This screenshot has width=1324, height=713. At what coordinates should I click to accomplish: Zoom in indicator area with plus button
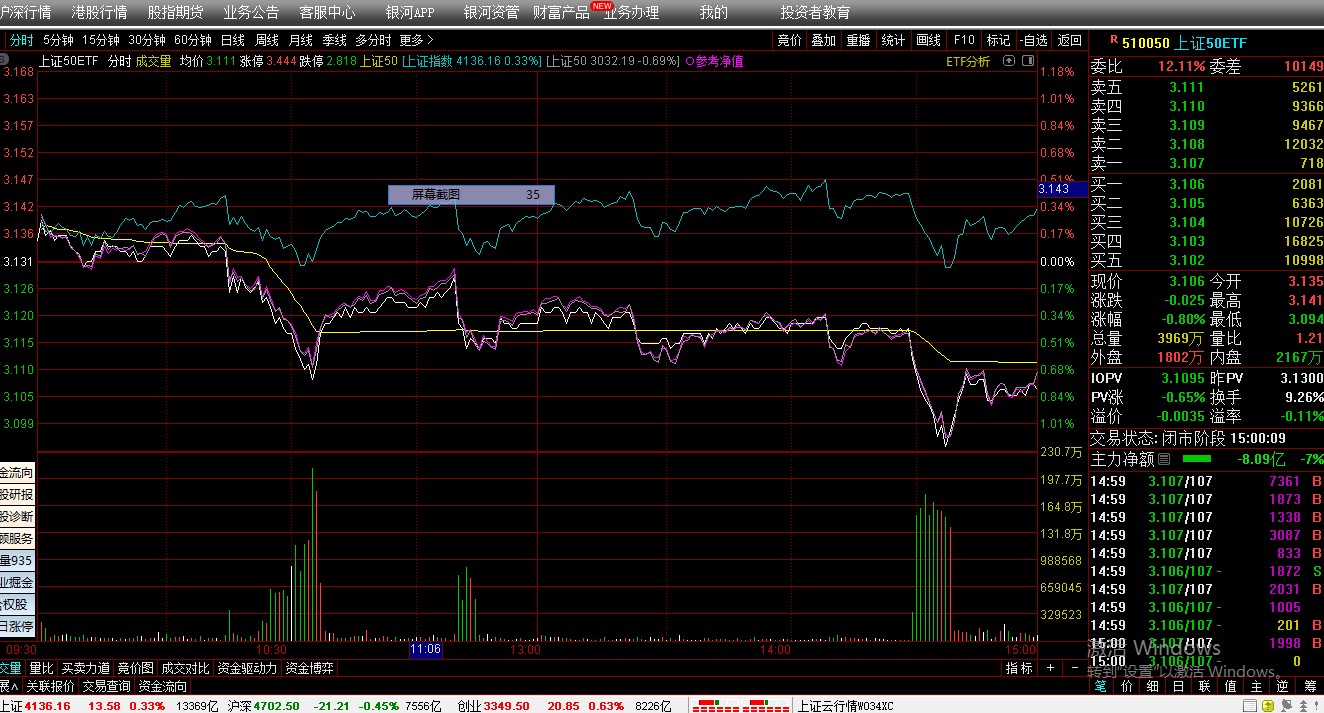click(1050, 668)
